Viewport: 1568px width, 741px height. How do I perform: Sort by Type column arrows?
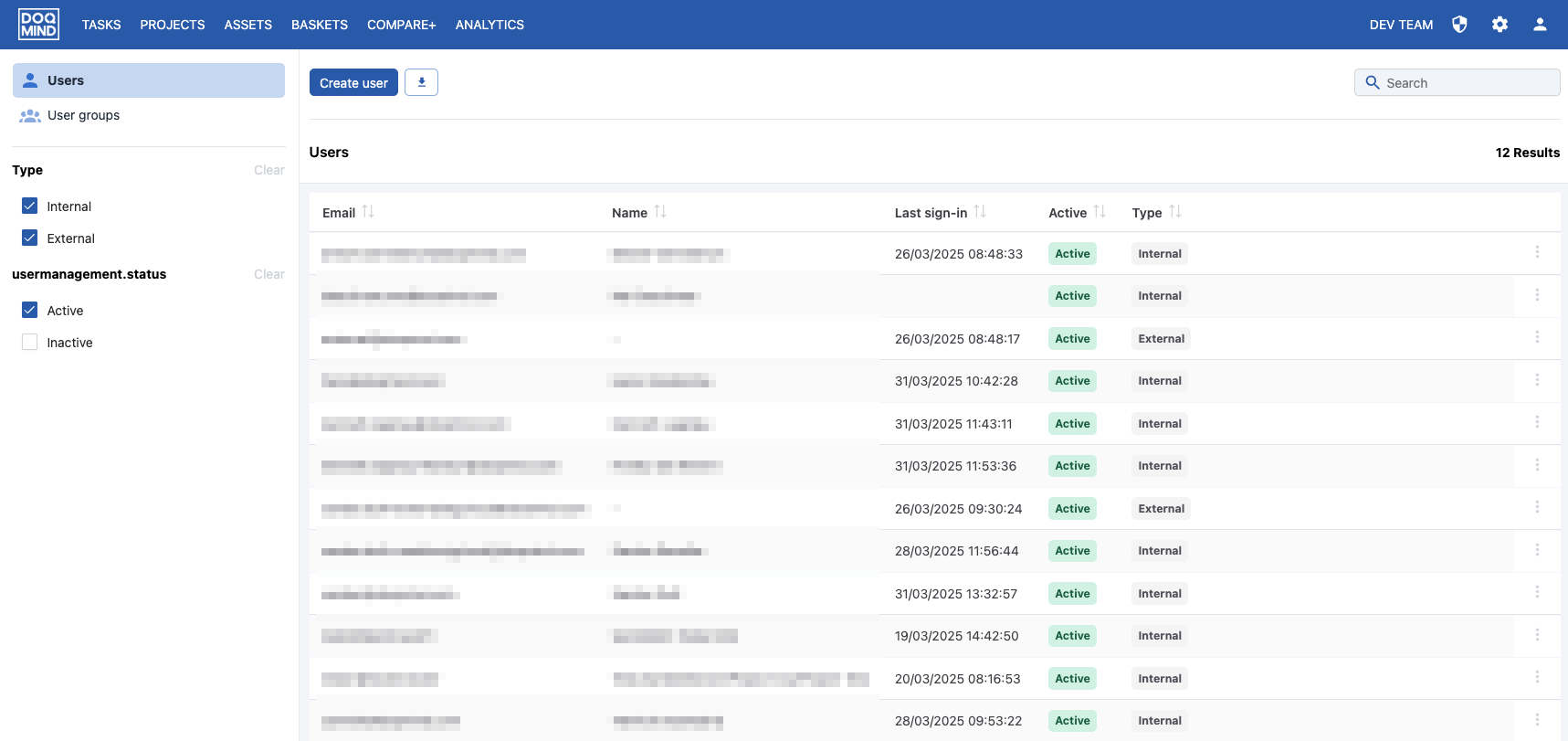coord(1175,212)
